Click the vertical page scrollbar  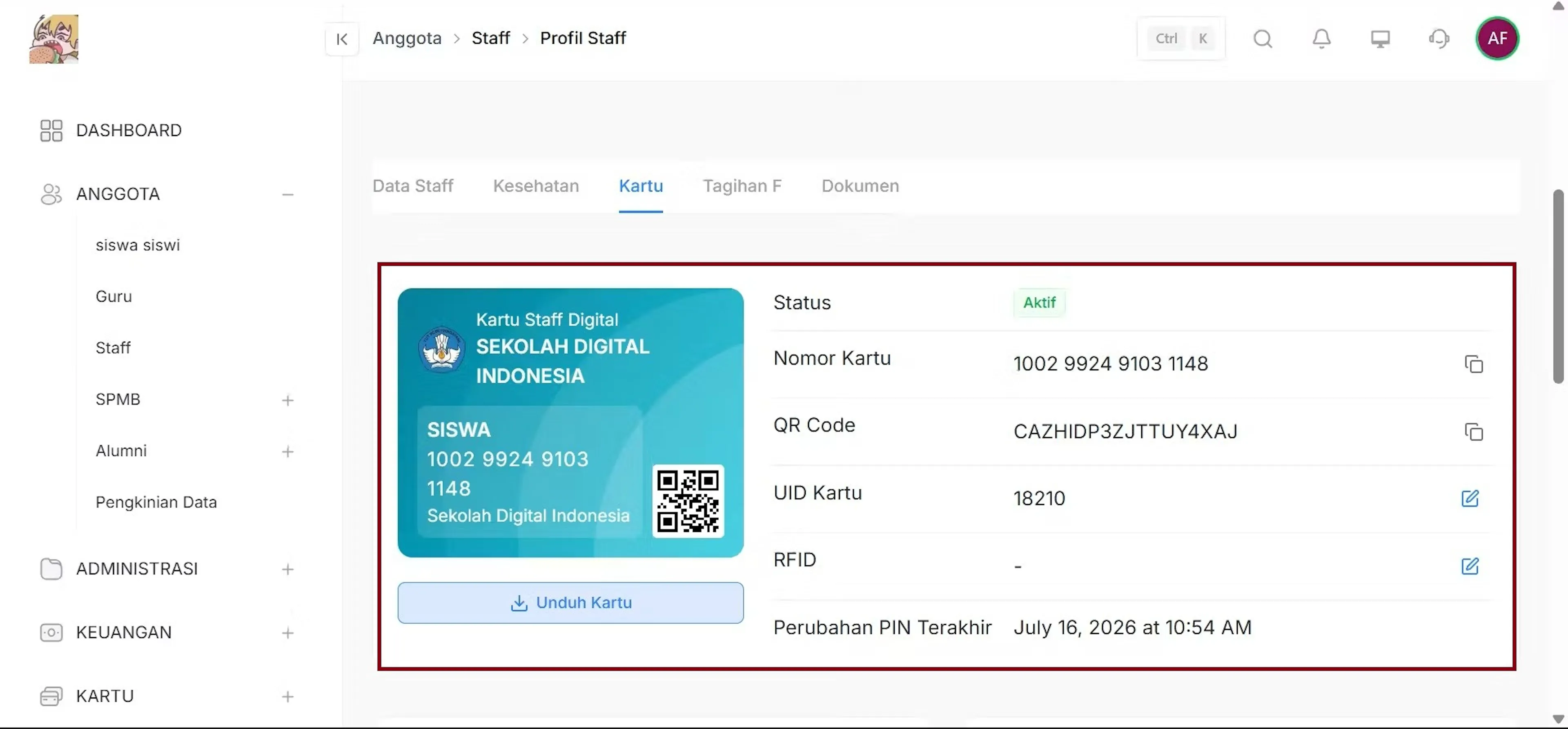click(1558, 287)
